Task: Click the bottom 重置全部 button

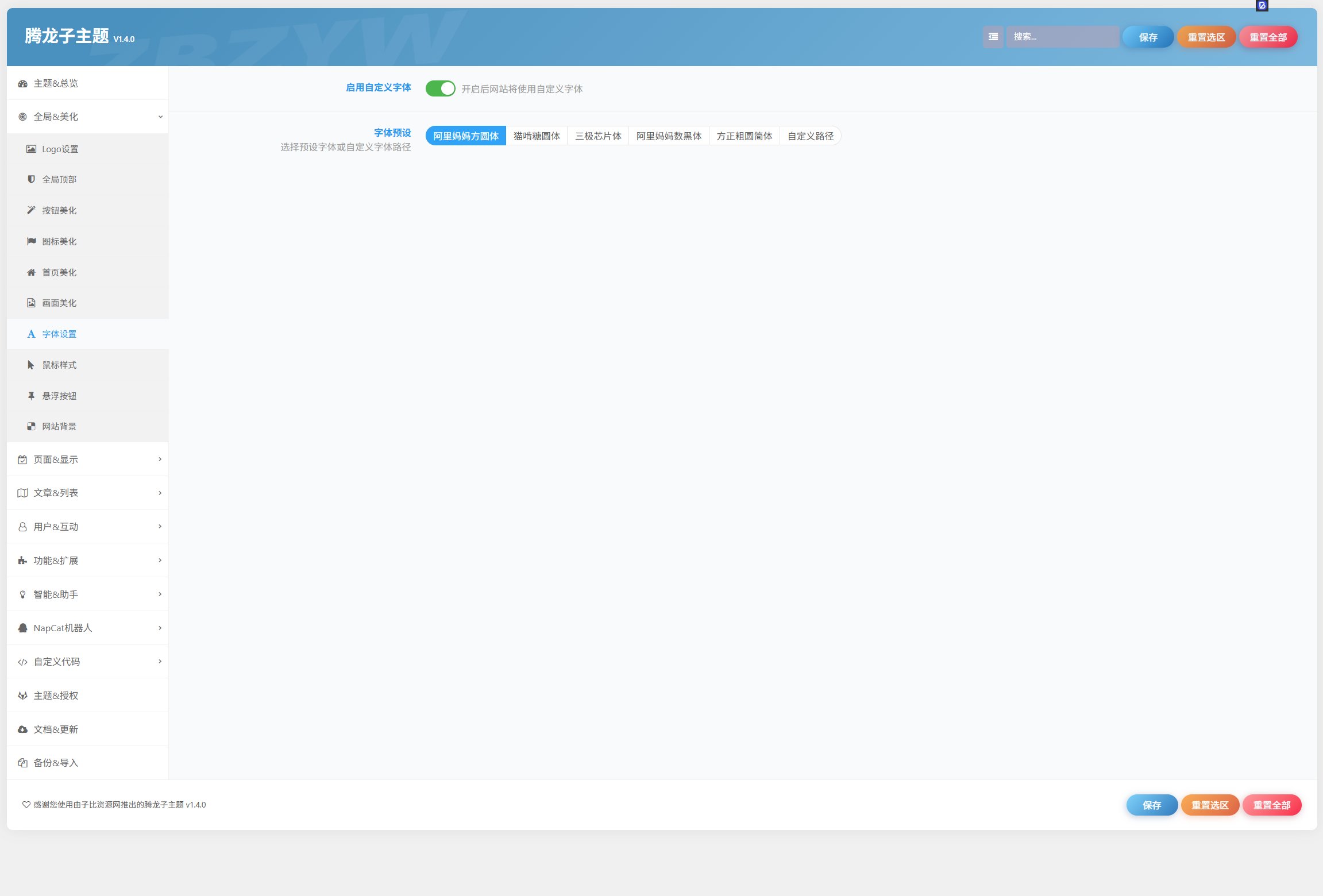Action: click(x=1272, y=805)
